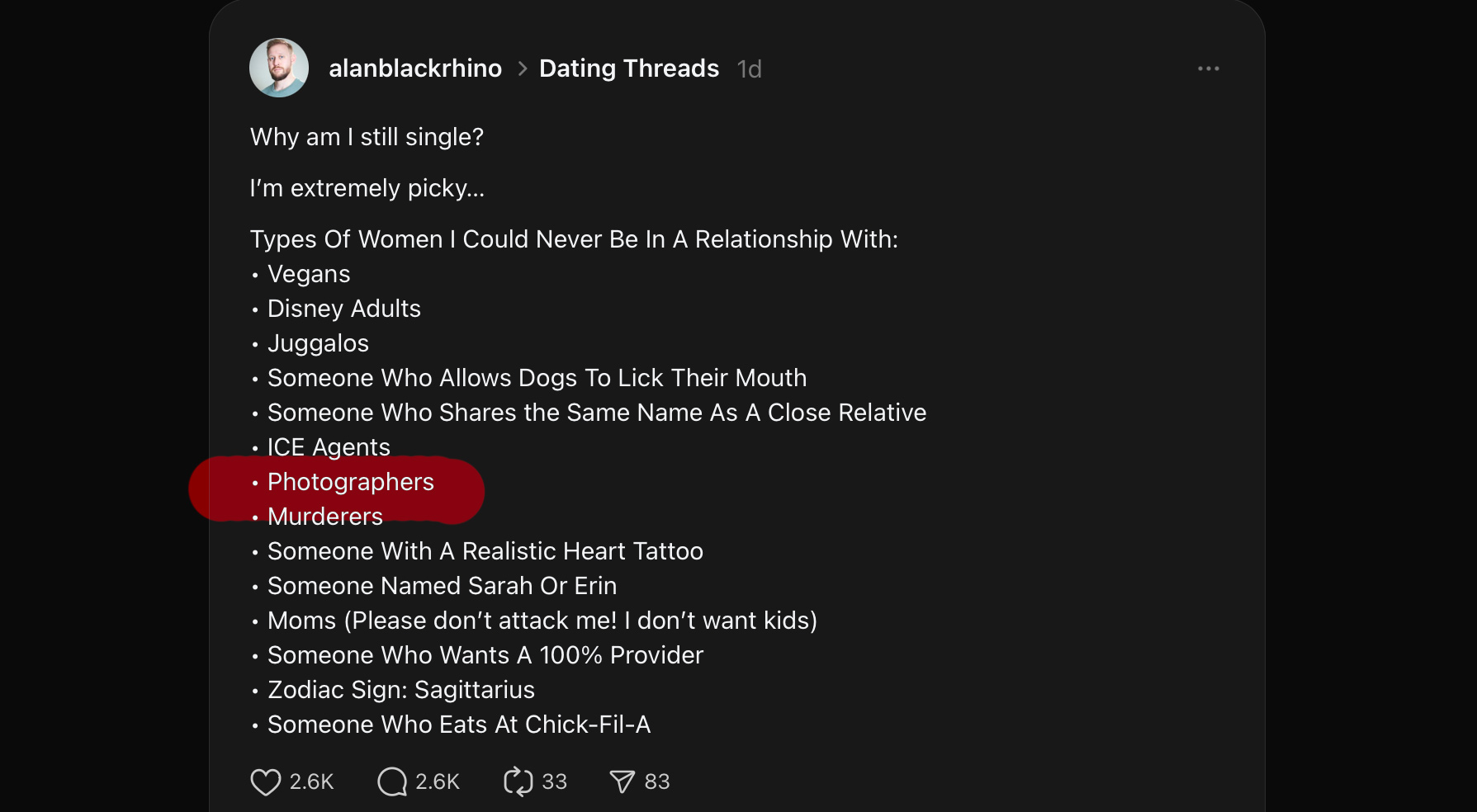Click the "ICE Agents" list item
This screenshot has height=812, width=1477.
[328, 447]
